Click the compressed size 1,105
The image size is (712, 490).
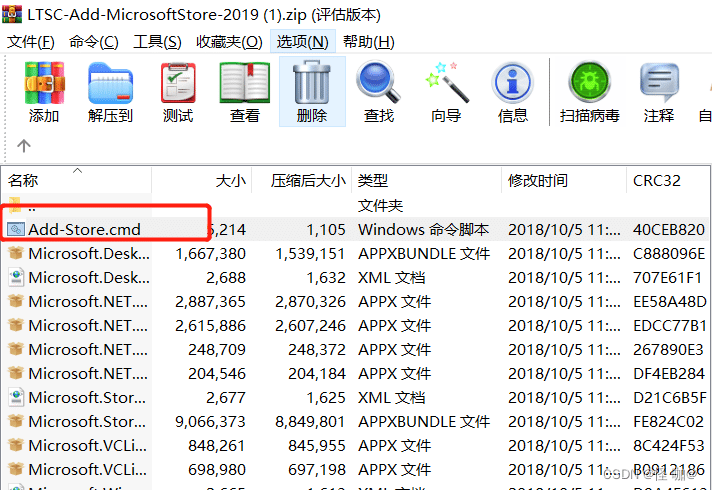pyautogui.click(x=326, y=230)
